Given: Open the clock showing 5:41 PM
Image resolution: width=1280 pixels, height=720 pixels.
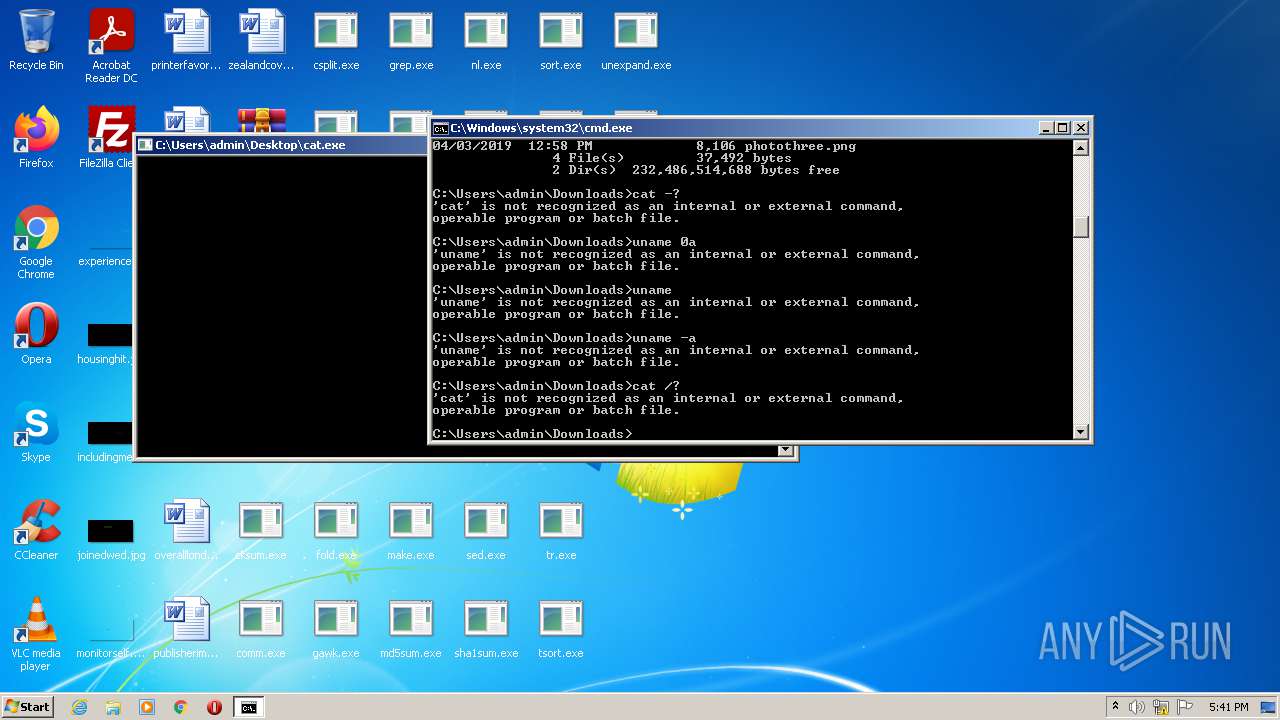Looking at the screenshot, I should point(1229,707).
